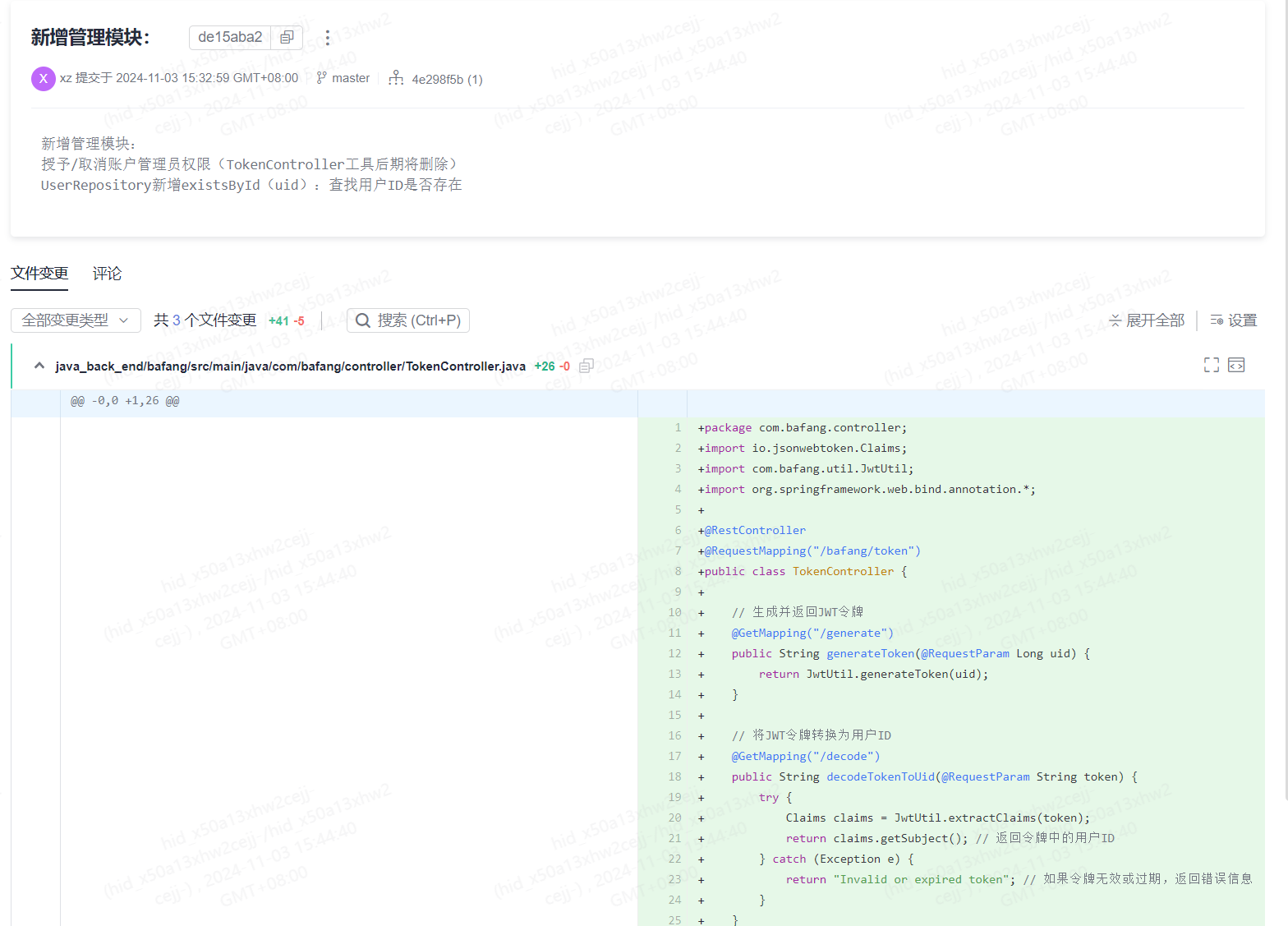The width and height of the screenshot is (1288, 926).
Task: Click author name xz
Action: click(x=66, y=78)
